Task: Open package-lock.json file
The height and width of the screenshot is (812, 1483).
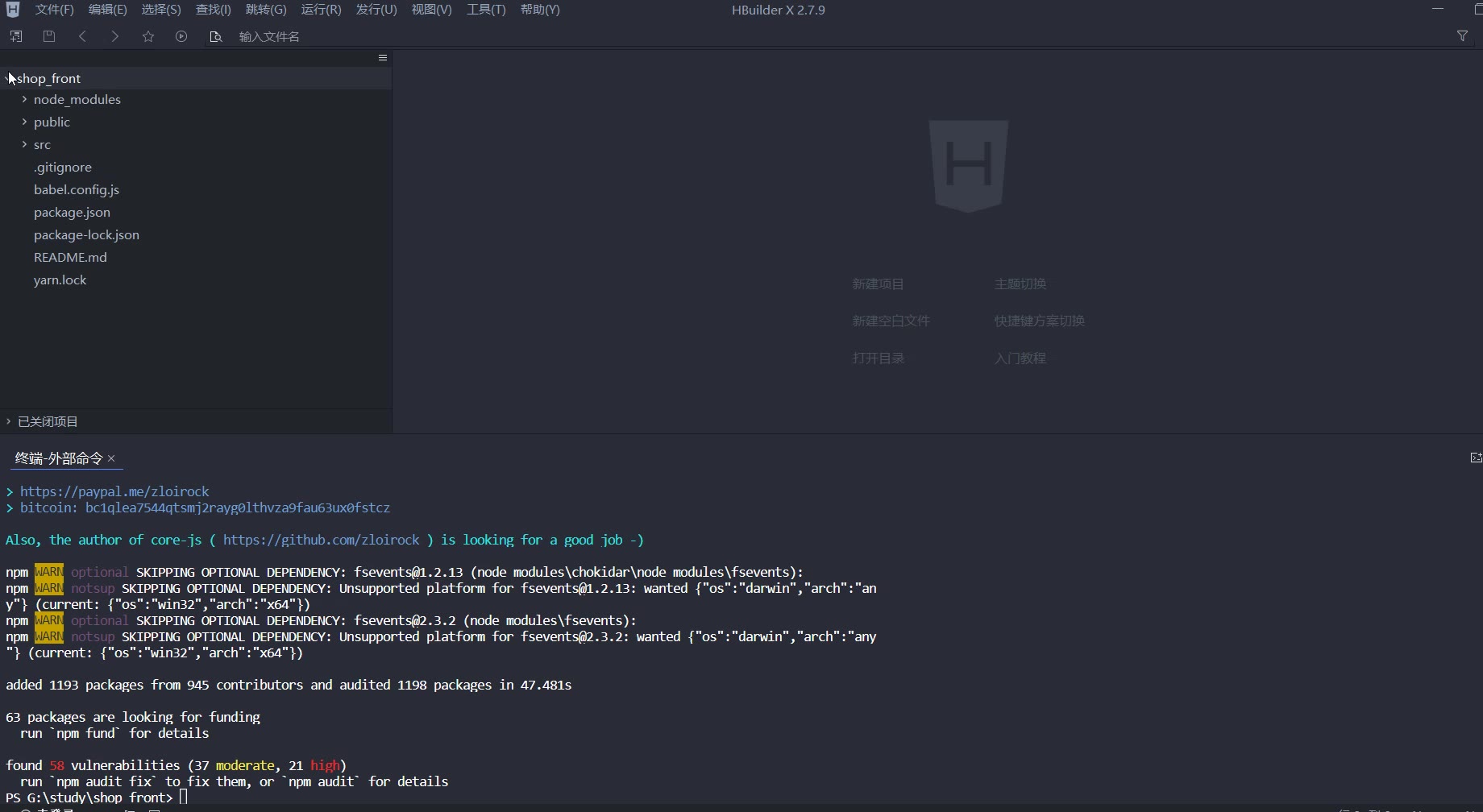Action: pos(86,234)
